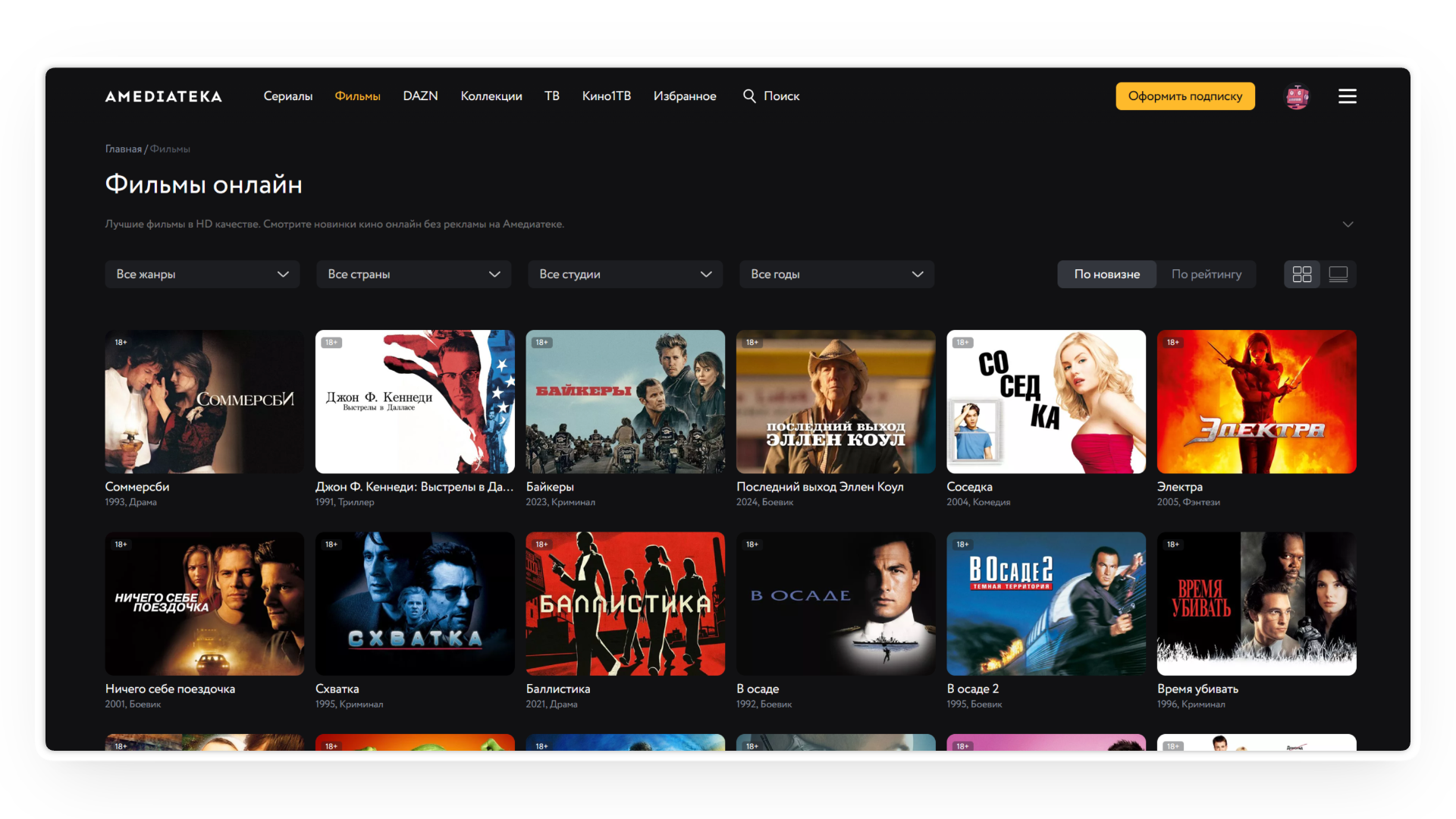Open the All countries dropdown
Screen dimensions: 1456x819
coord(414,275)
